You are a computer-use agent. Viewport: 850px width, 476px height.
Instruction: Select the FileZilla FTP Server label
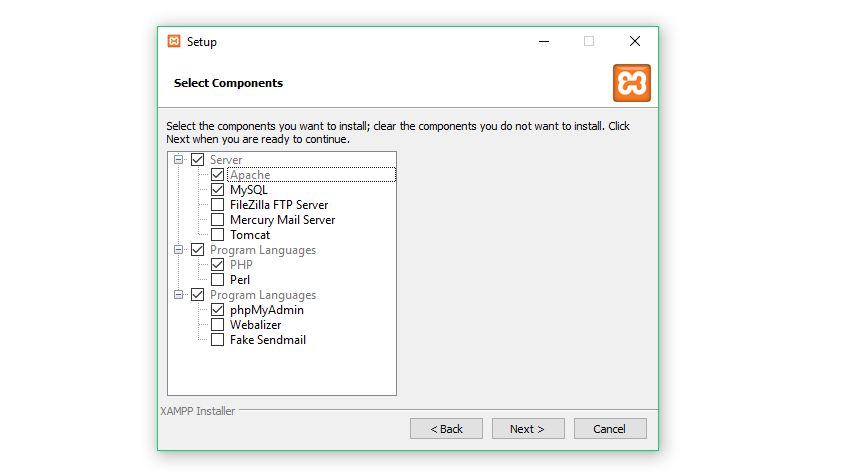[279, 205]
